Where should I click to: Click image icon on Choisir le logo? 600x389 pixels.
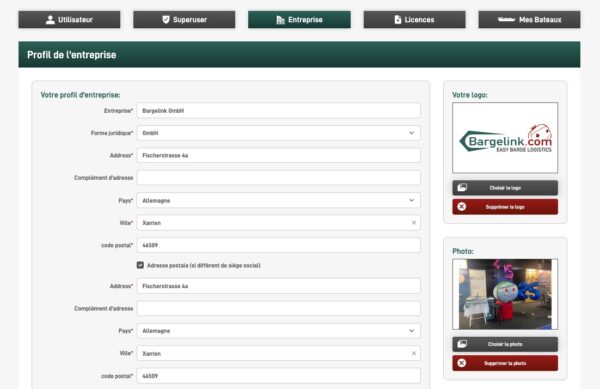[x=462, y=187]
